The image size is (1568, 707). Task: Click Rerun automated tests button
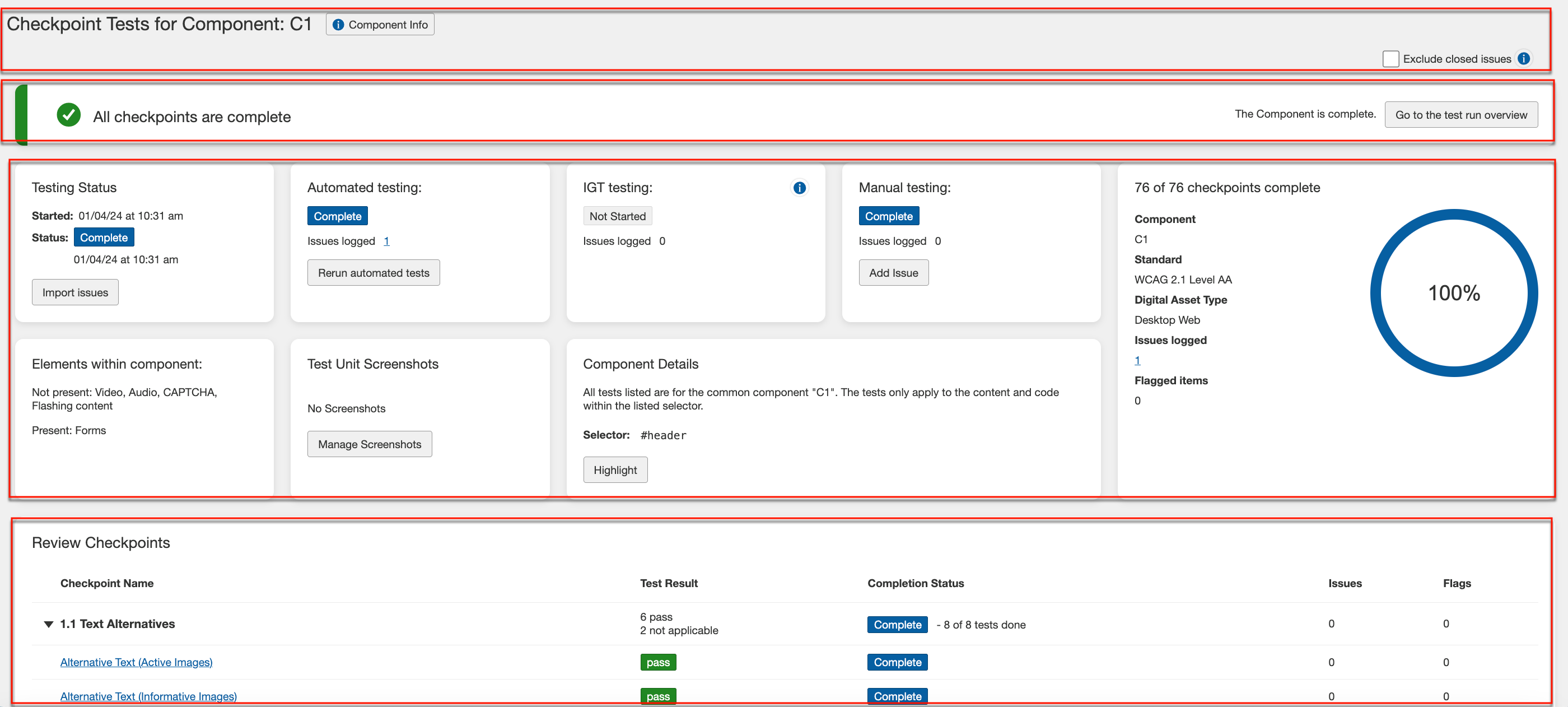point(373,273)
